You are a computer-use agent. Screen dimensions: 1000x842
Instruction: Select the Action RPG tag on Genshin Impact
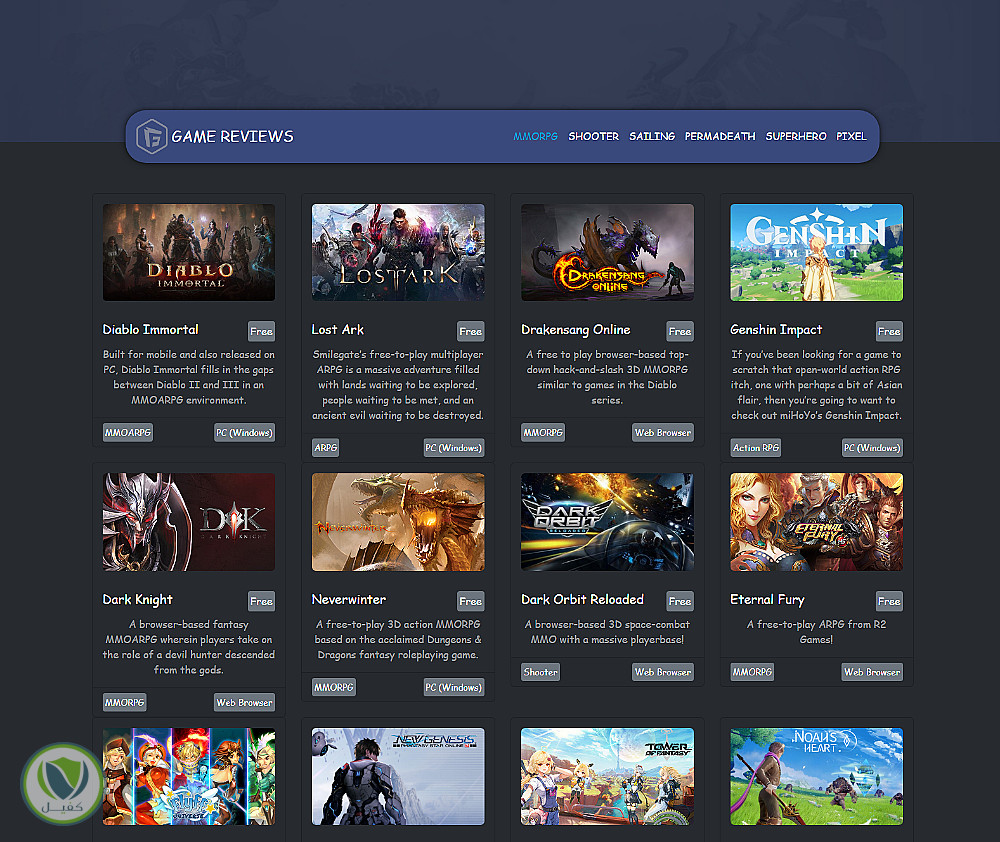(756, 448)
